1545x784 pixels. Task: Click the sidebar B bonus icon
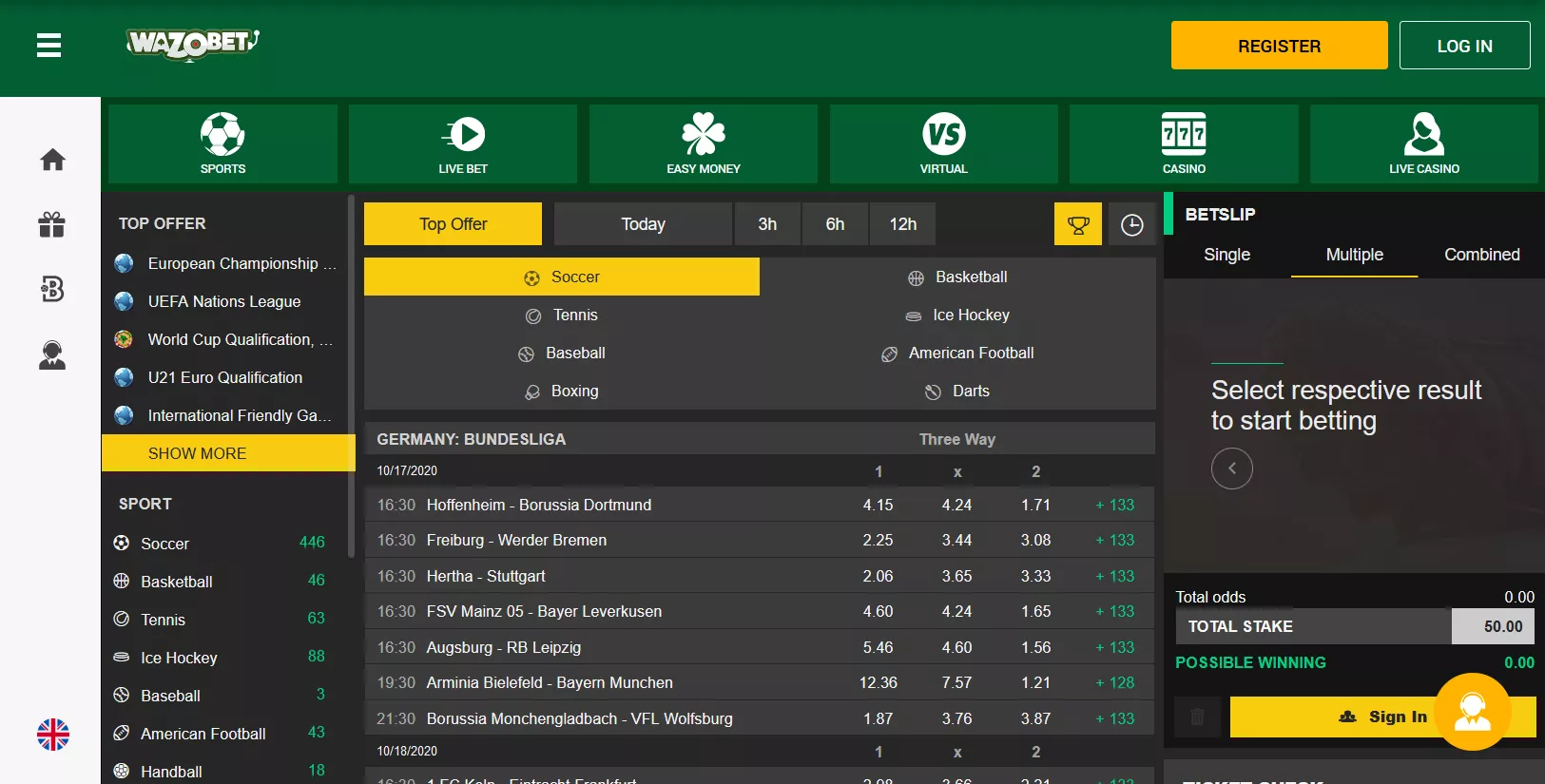[x=52, y=289]
